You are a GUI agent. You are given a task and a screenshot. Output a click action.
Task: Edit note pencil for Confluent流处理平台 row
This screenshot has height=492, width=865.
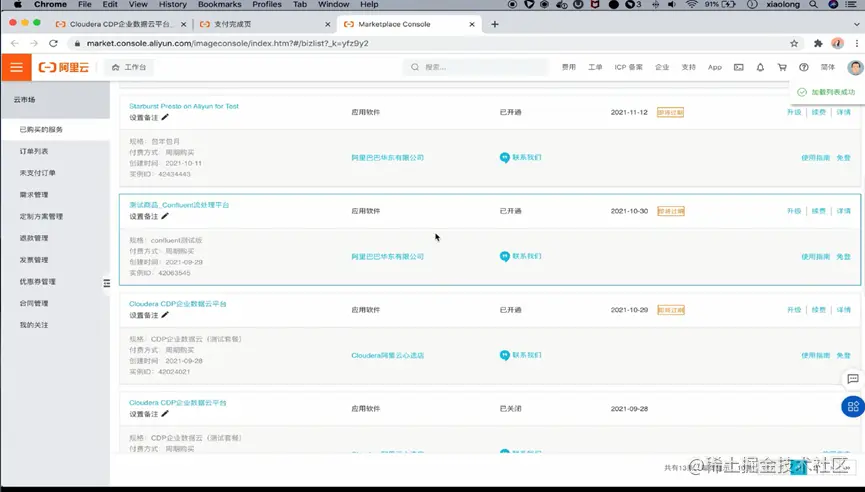point(165,216)
